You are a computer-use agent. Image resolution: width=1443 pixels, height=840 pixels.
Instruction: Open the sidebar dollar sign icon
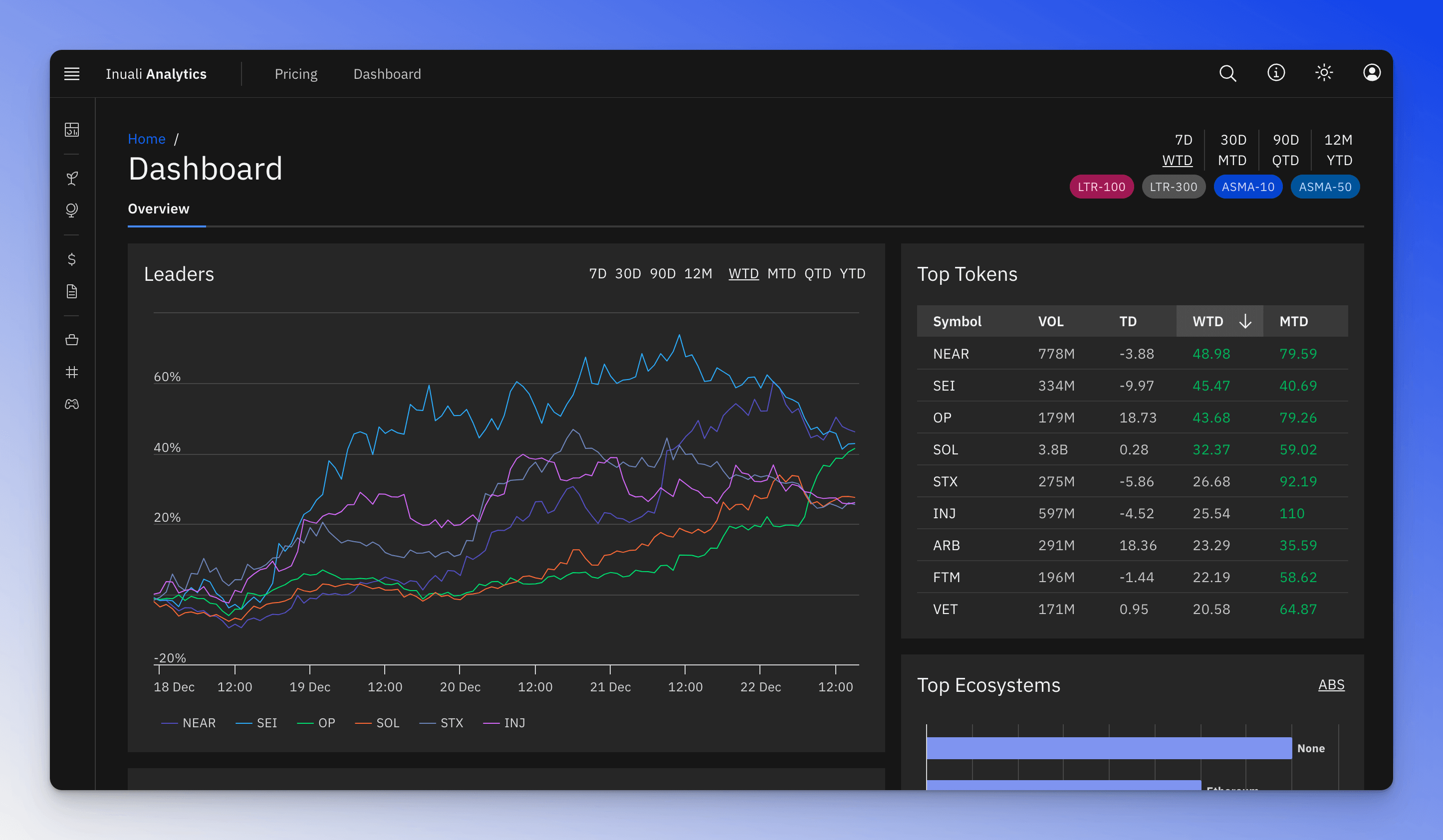[71, 259]
